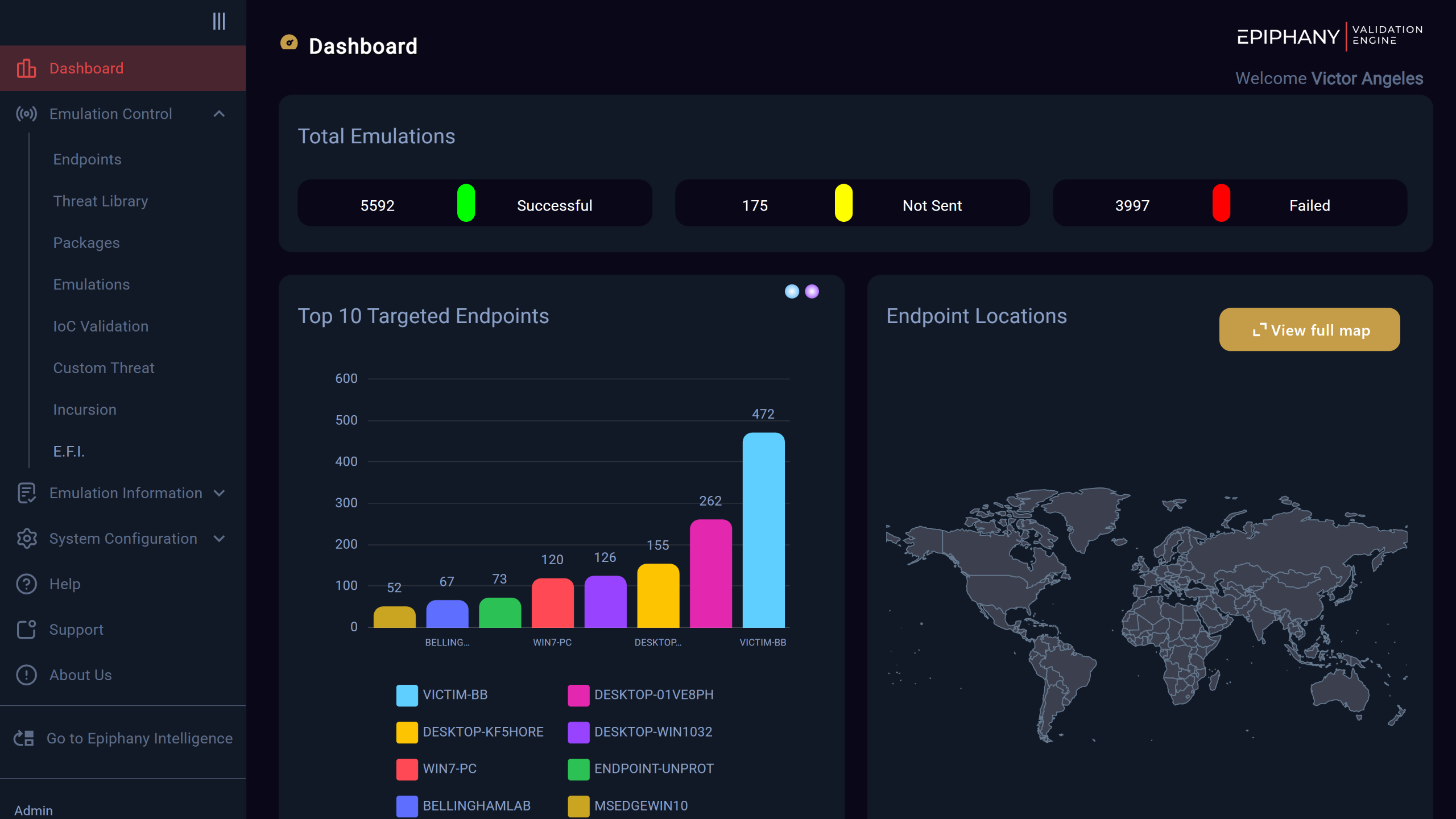Open Go to Epiphany Intelligence link
Image resolution: width=1456 pixels, height=819 pixels.
coord(139,738)
